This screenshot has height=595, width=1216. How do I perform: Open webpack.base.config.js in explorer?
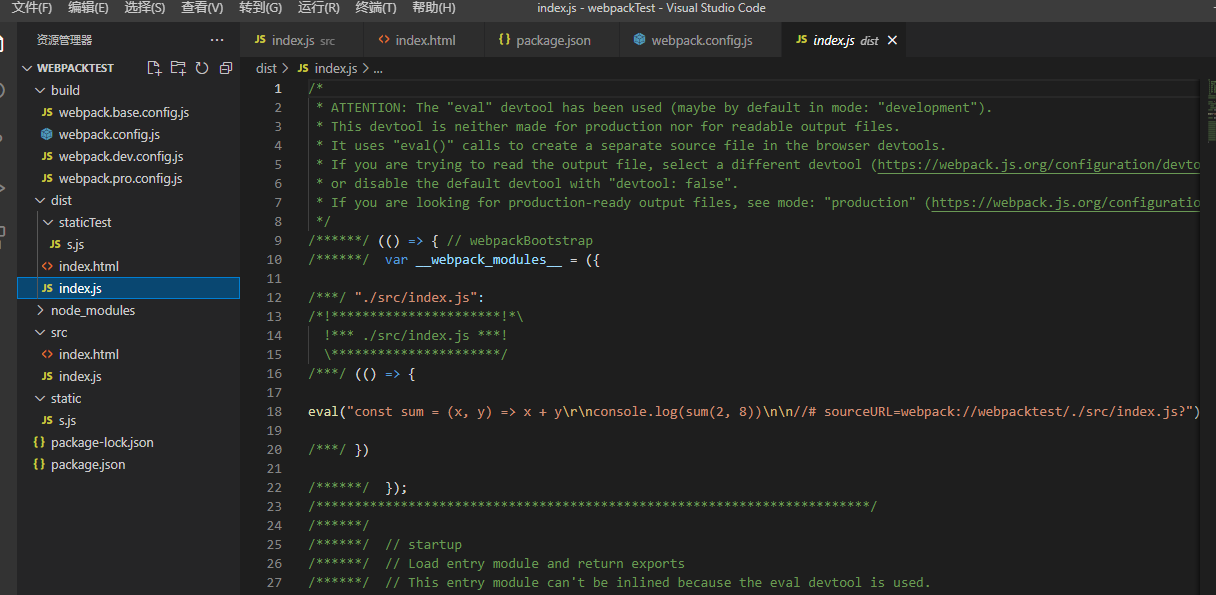pyautogui.click(x=128, y=112)
